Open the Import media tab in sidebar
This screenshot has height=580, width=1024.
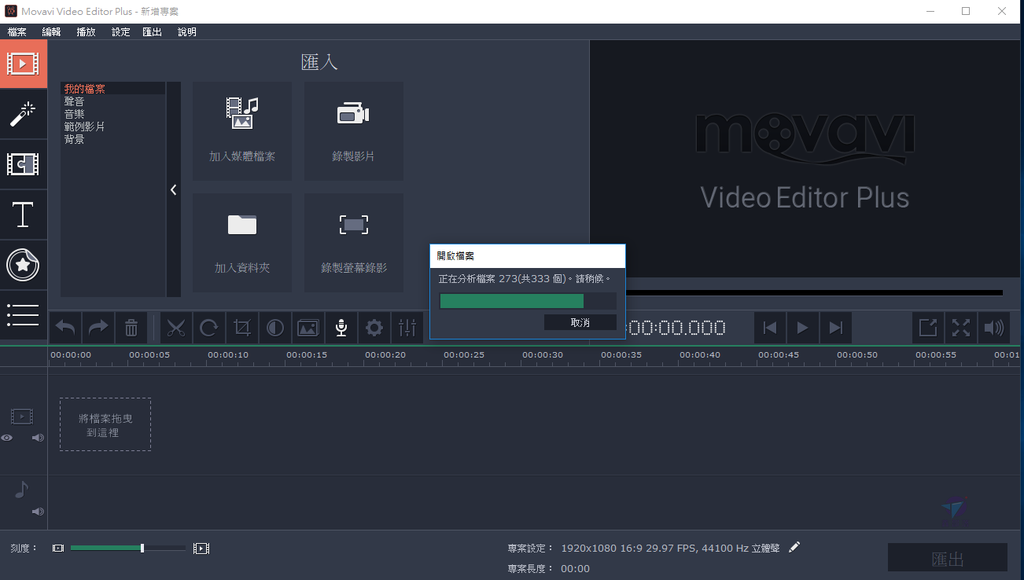point(23,63)
